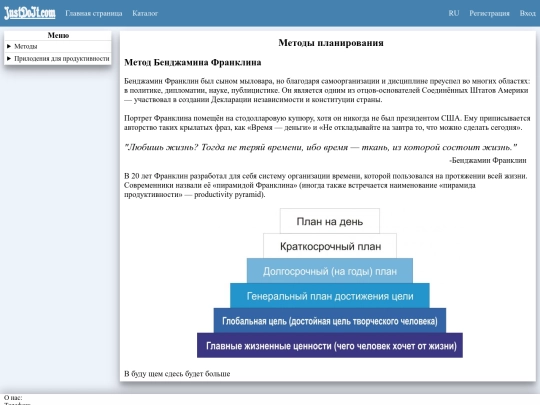
Task: Click Главные жизненные ценности pyramid block
Action: 330,345
